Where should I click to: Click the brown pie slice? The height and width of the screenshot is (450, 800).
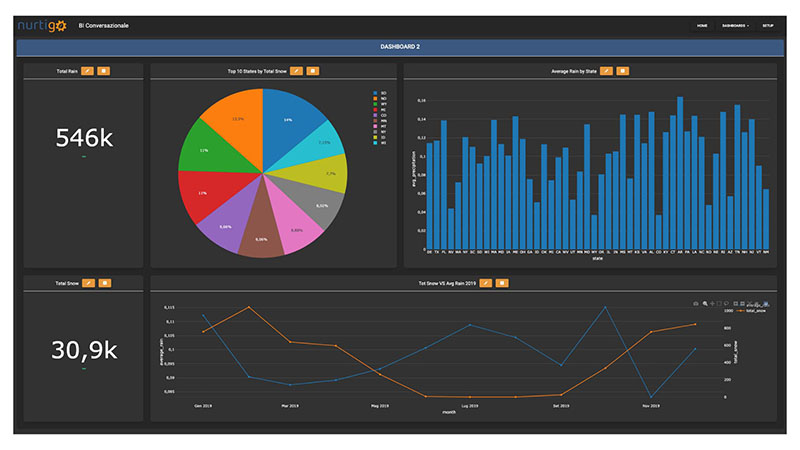[261, 232]
